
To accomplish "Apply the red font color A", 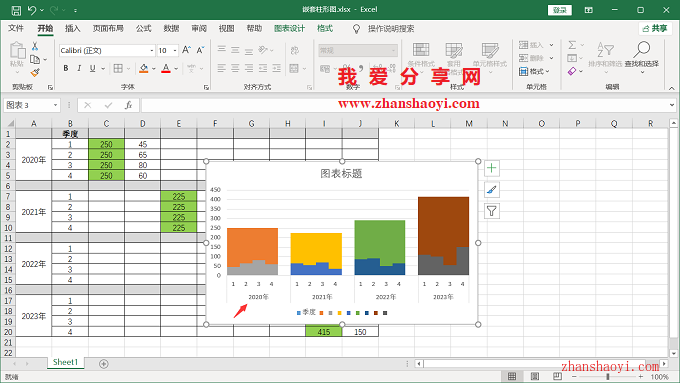I will point(166,68).
